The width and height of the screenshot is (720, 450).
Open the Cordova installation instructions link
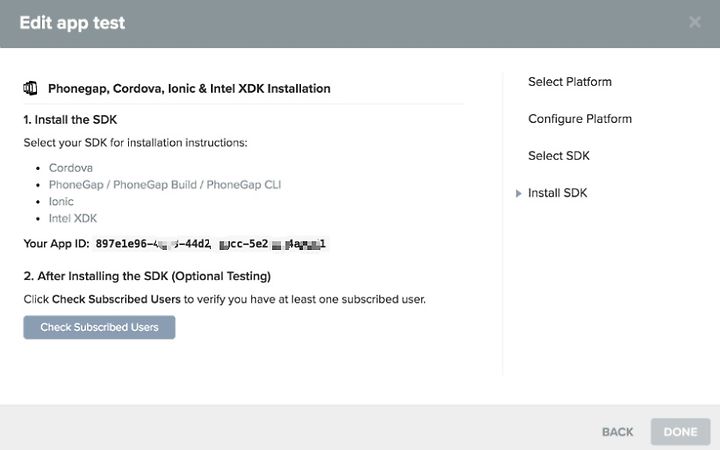point(71,168)
